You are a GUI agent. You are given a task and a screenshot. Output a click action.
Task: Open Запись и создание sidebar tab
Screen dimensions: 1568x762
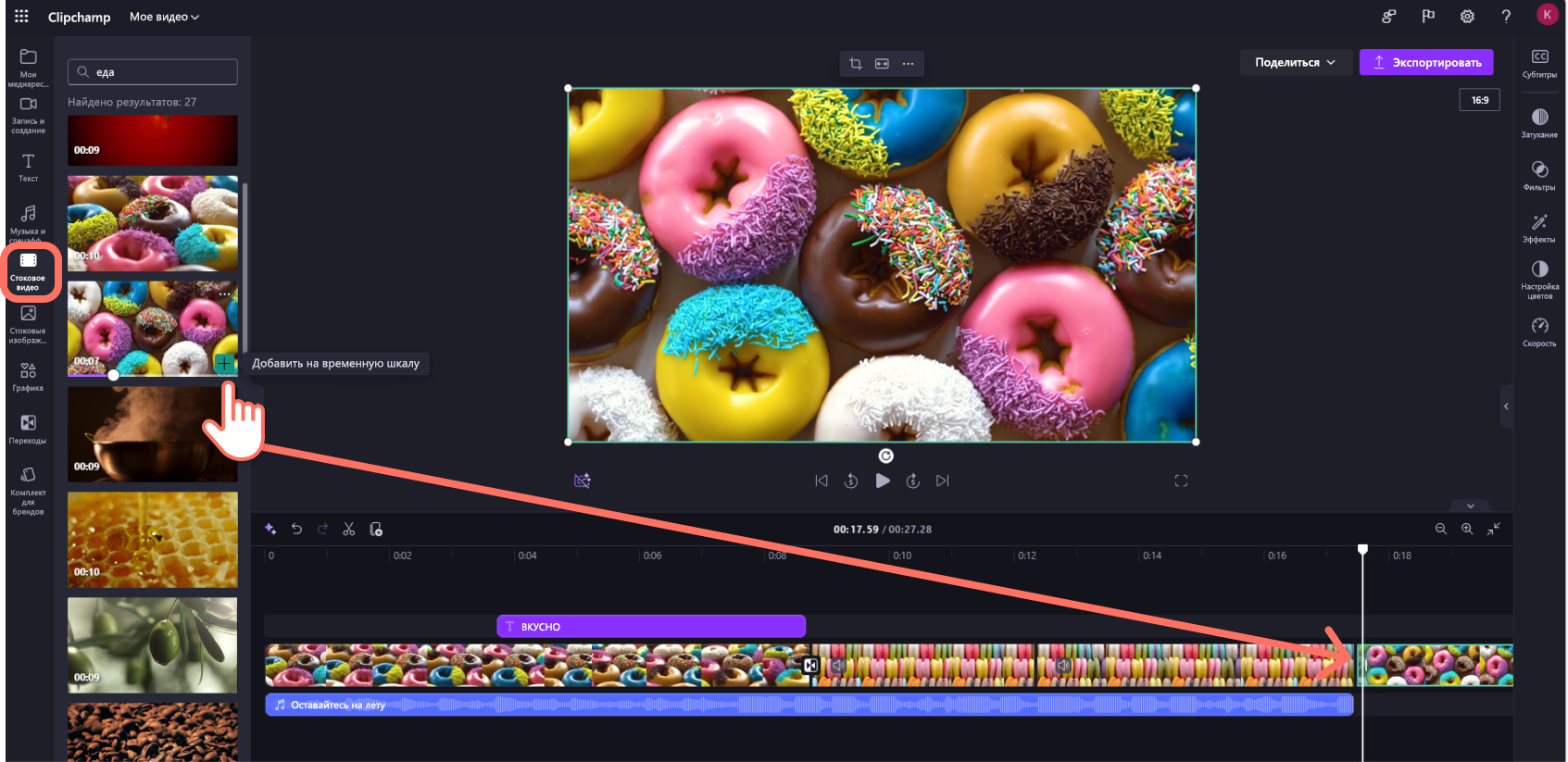click(x=29, y=116)
